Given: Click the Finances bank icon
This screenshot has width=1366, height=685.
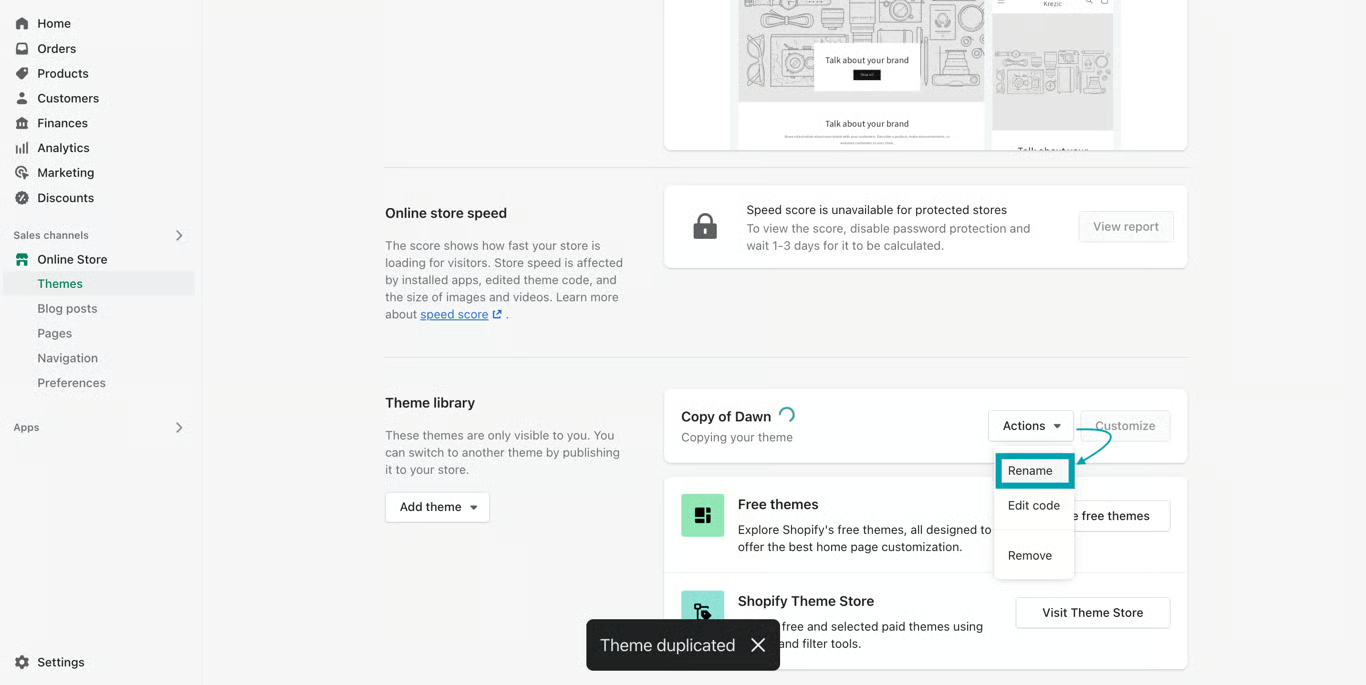Looking at the screenshot, I should [22, 123].
